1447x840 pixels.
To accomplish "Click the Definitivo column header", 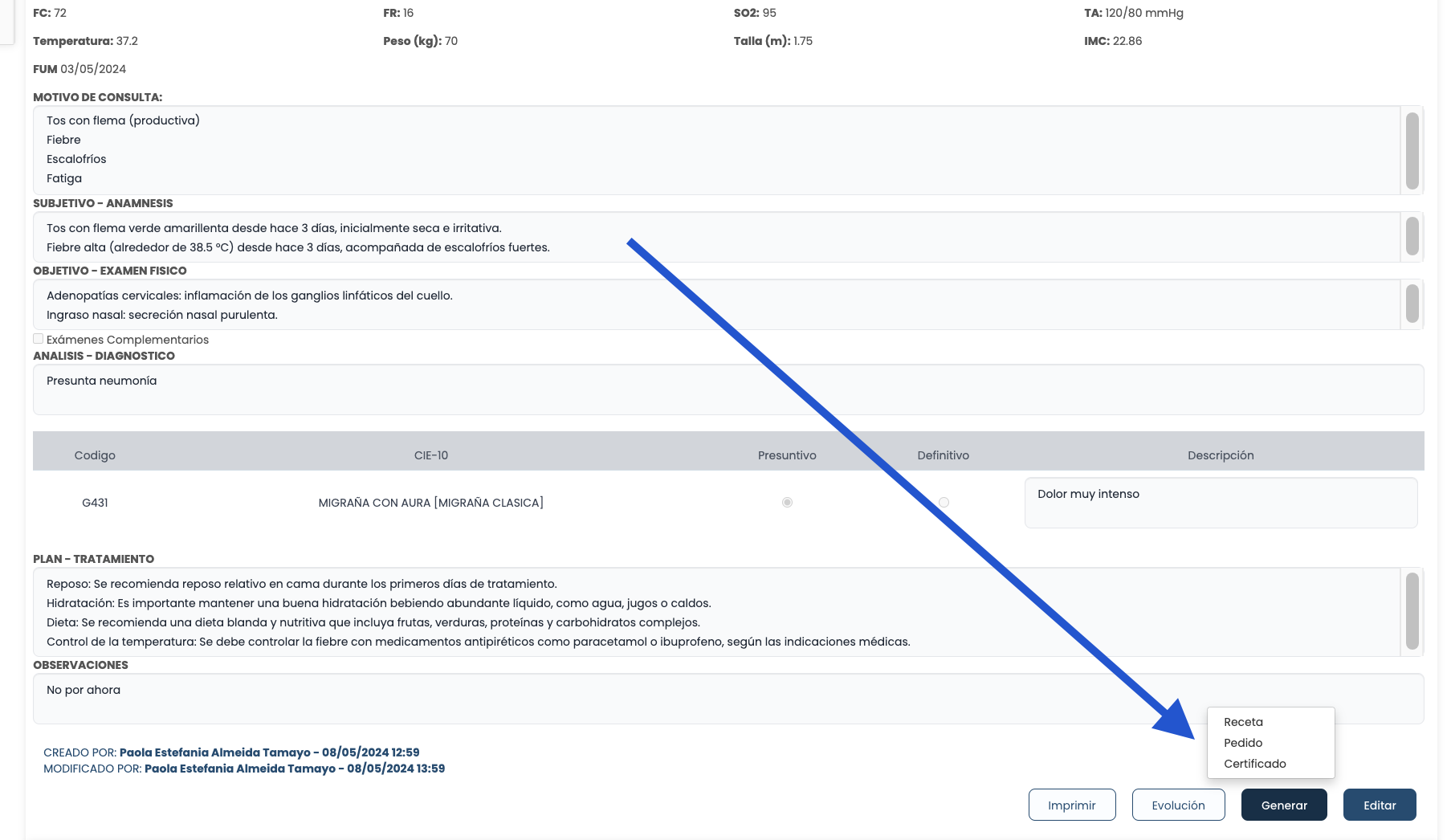I will point(944,455).
